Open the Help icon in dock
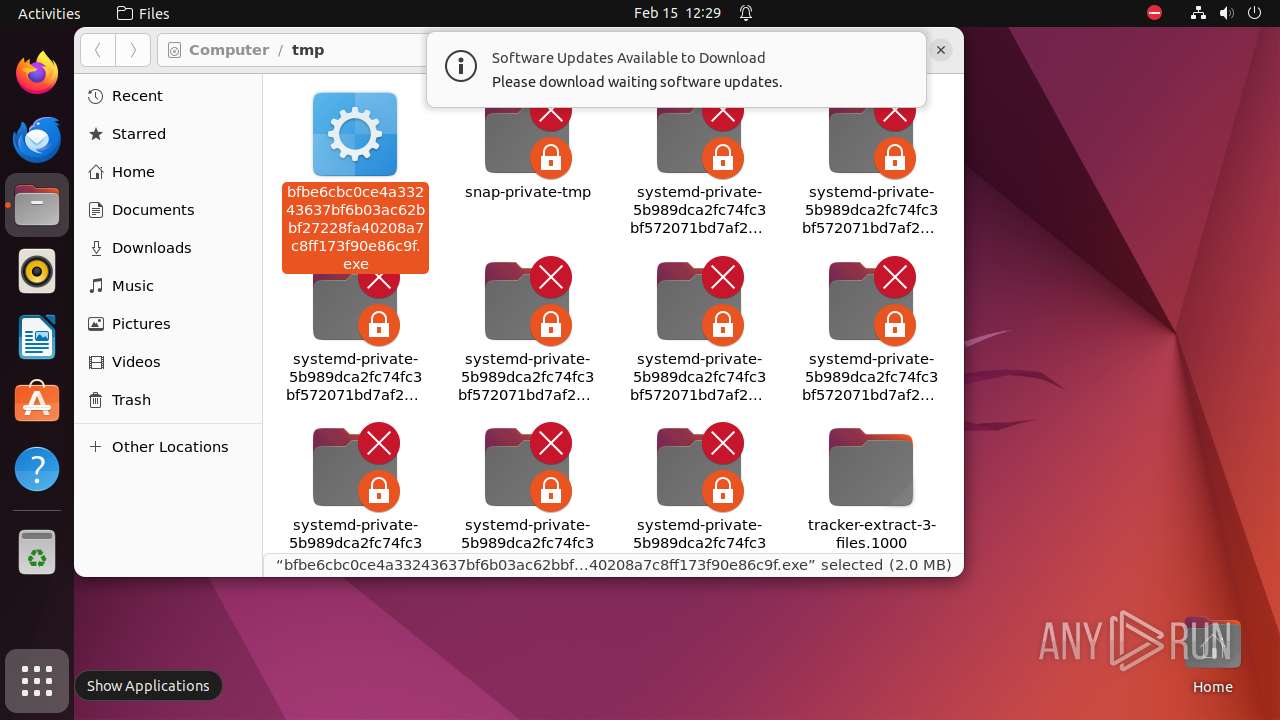This screenshot has height=720, width=1280. point(37,469)
